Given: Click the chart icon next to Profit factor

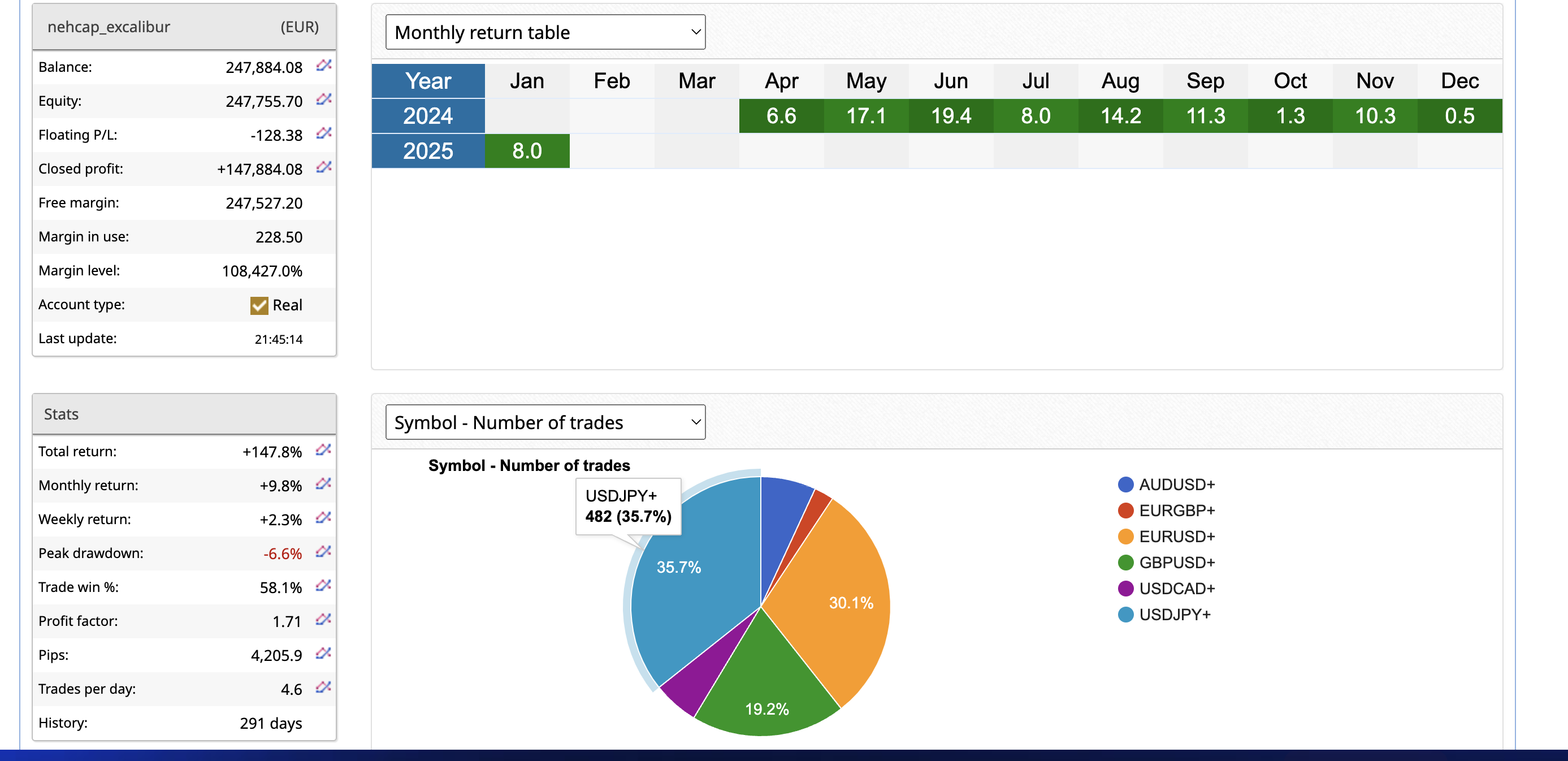Looking at the screenshot, I should 323,620.
